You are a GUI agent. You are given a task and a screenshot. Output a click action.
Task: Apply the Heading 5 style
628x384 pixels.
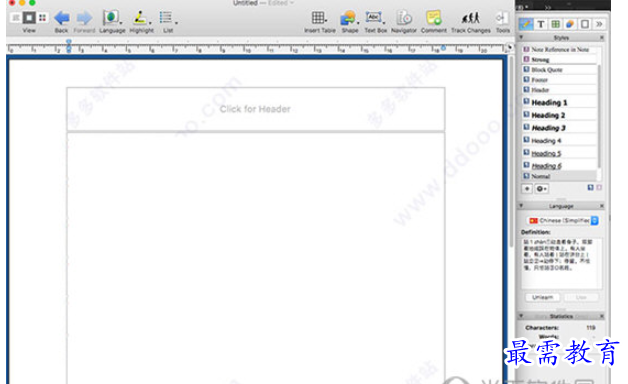tap(559, 153)
